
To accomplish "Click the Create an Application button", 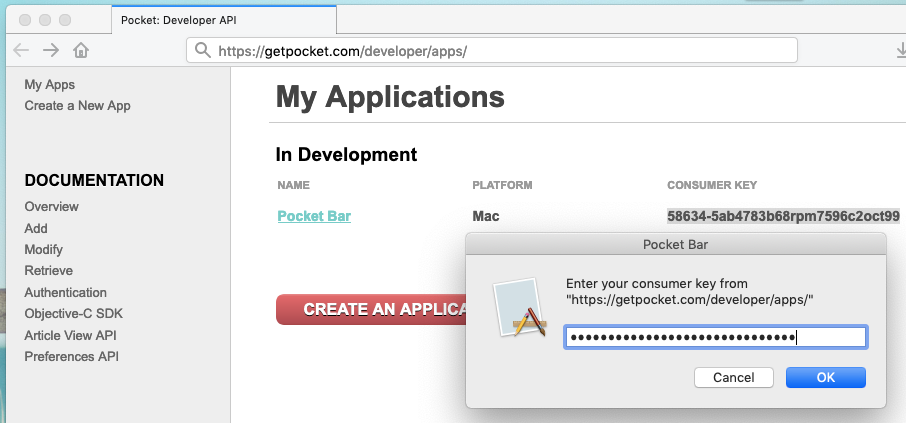I will coord(371,309).
